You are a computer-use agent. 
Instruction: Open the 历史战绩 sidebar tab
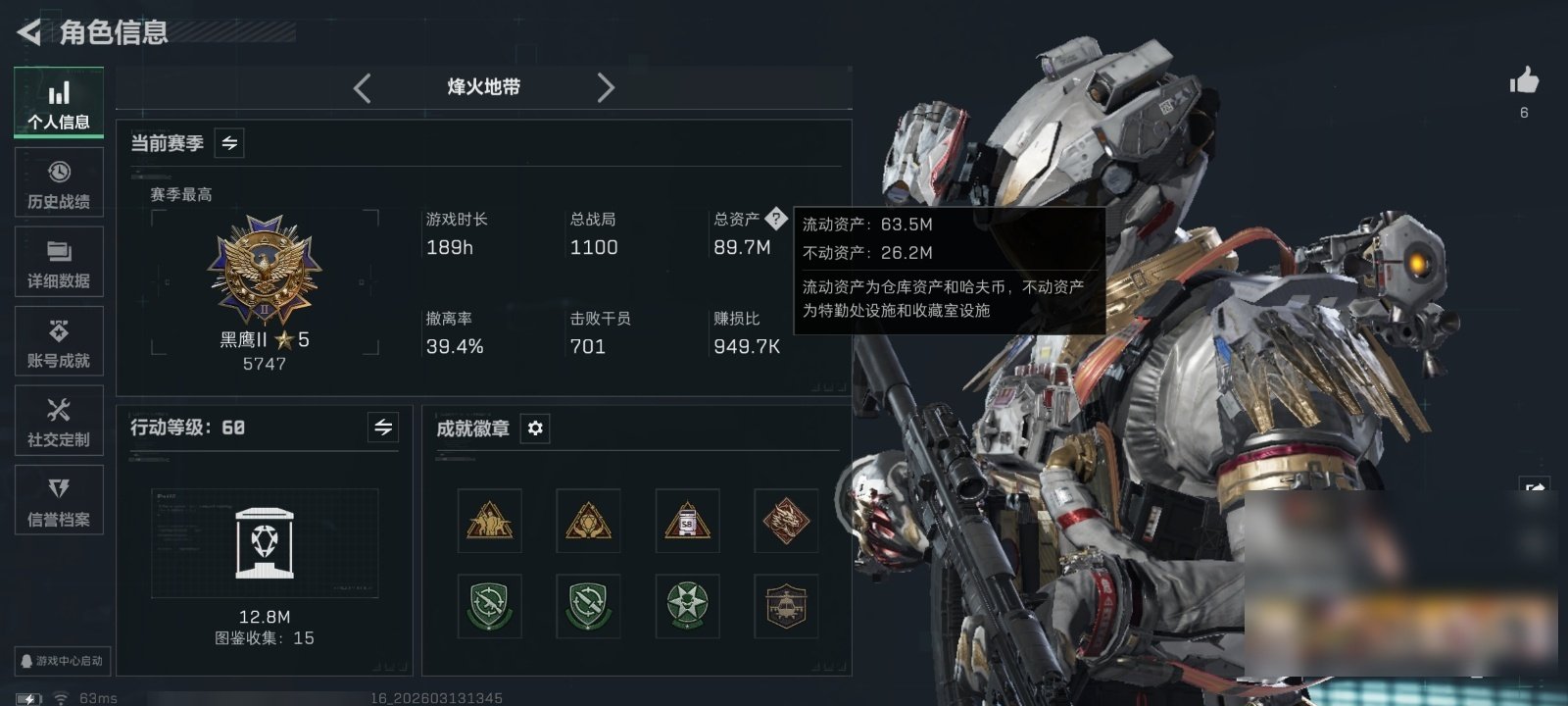pos(59,182)
